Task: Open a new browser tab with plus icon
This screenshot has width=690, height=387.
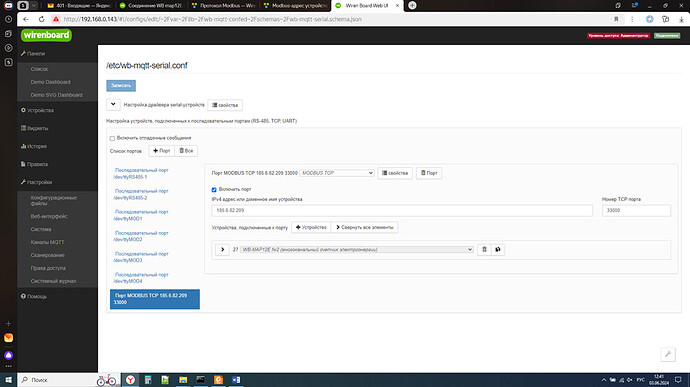Action: point(412,5)
